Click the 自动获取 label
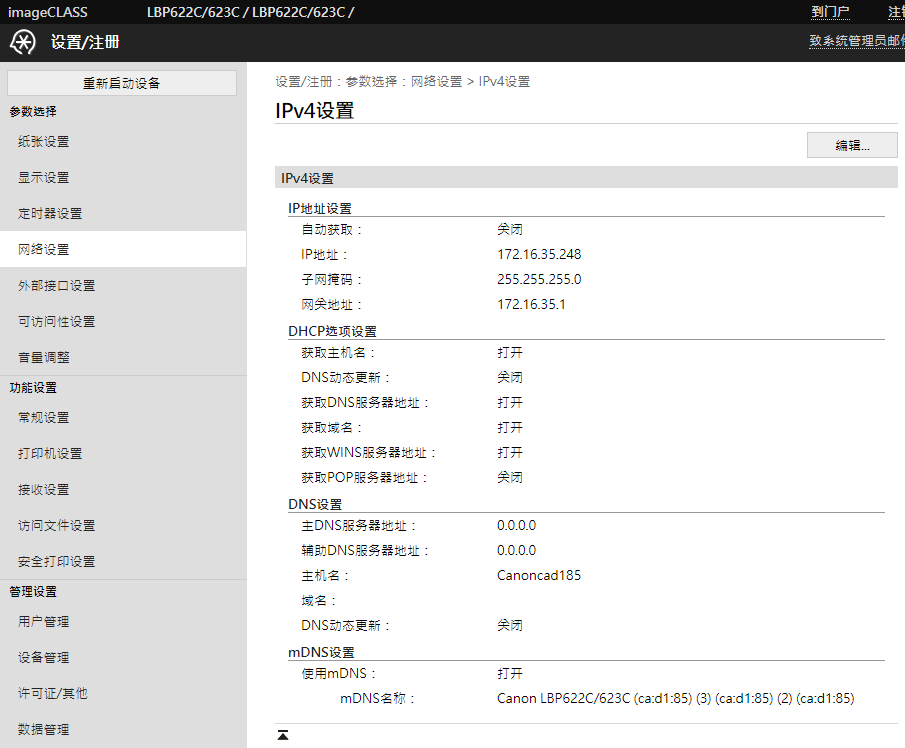This screenshot has height=748, width=905. pos(331,230)
